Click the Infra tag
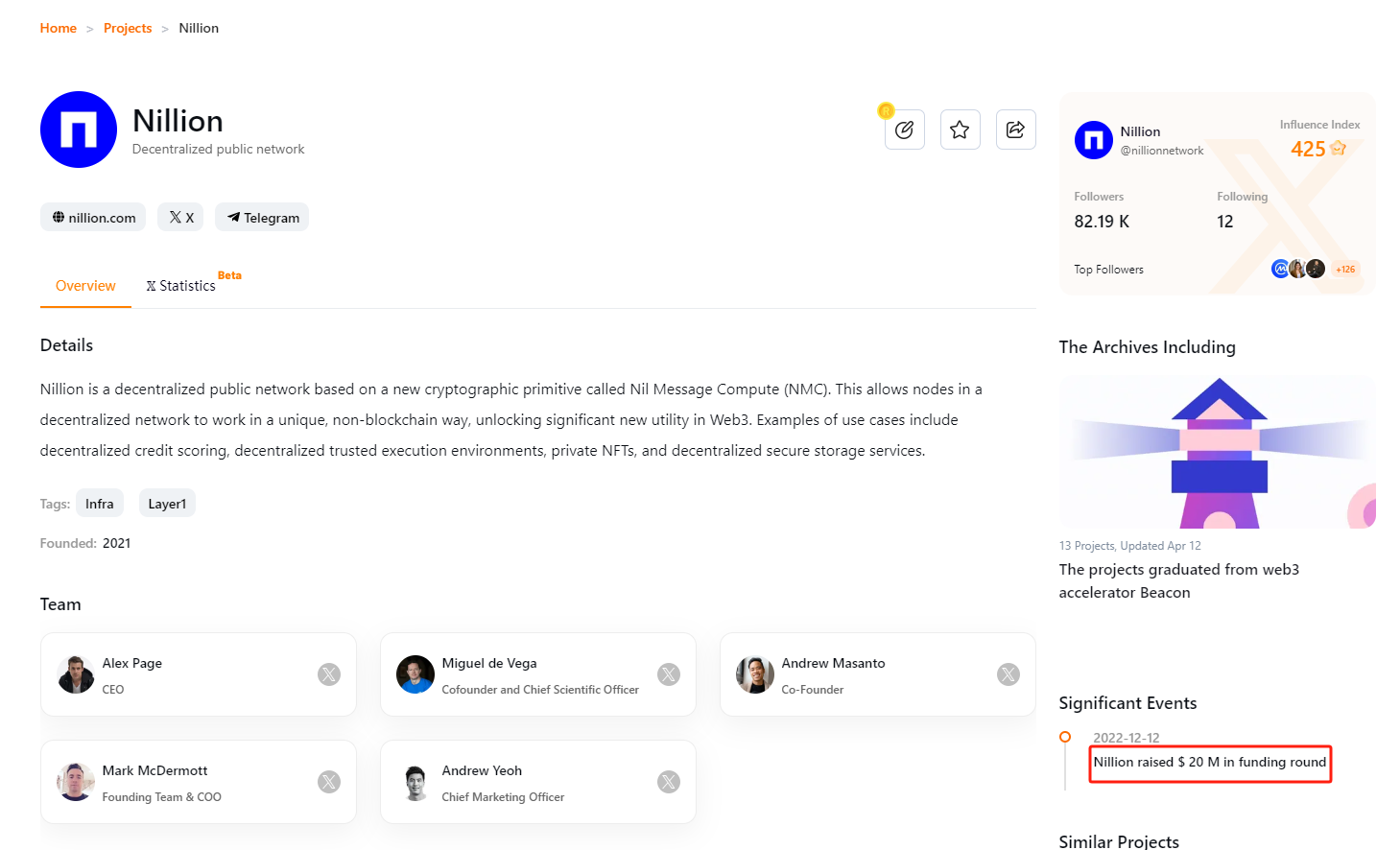This screenshot has width=1400, height=850. click(x=100, y=504)
